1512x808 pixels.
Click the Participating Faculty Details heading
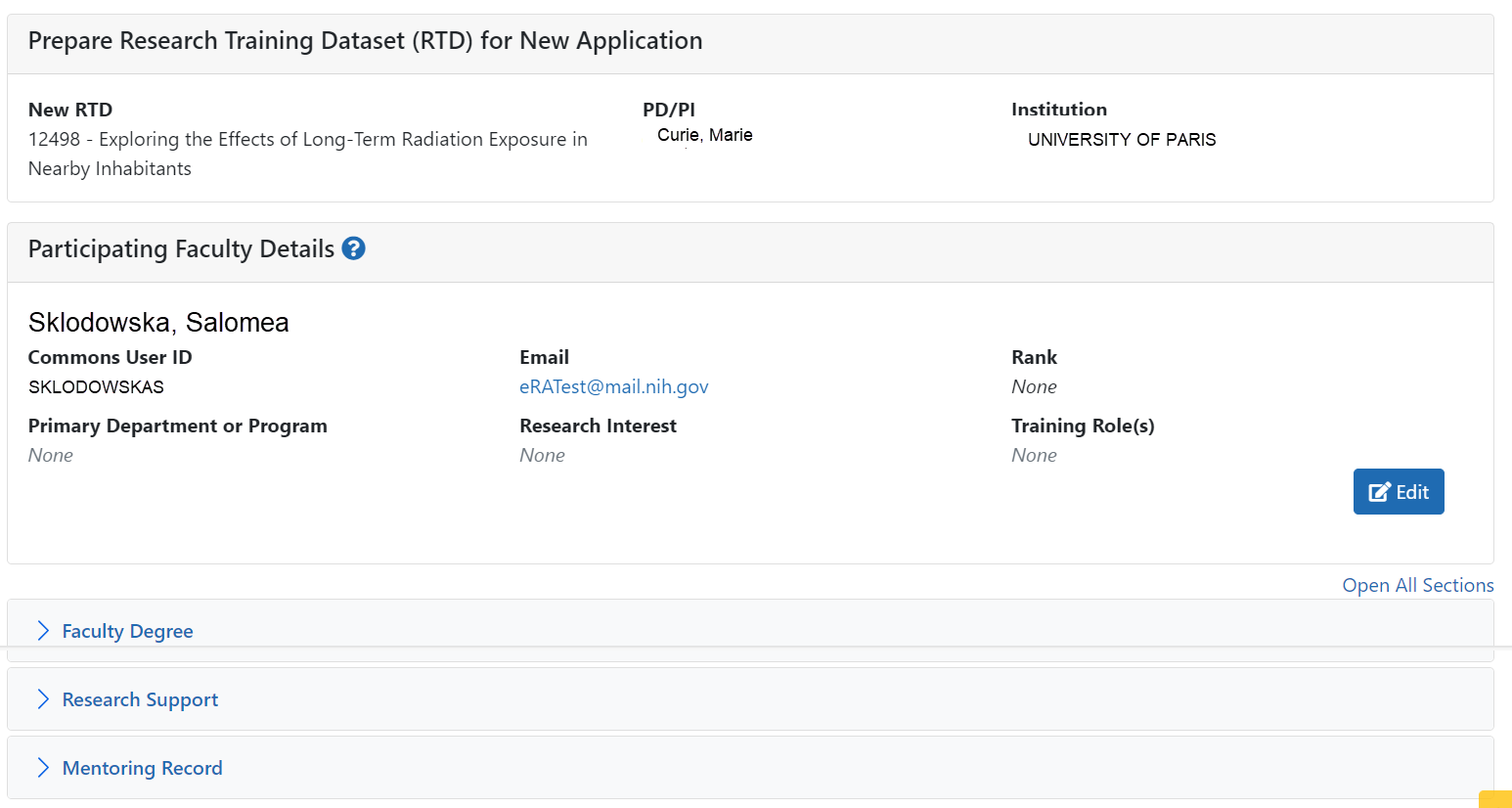pos(181,249)
